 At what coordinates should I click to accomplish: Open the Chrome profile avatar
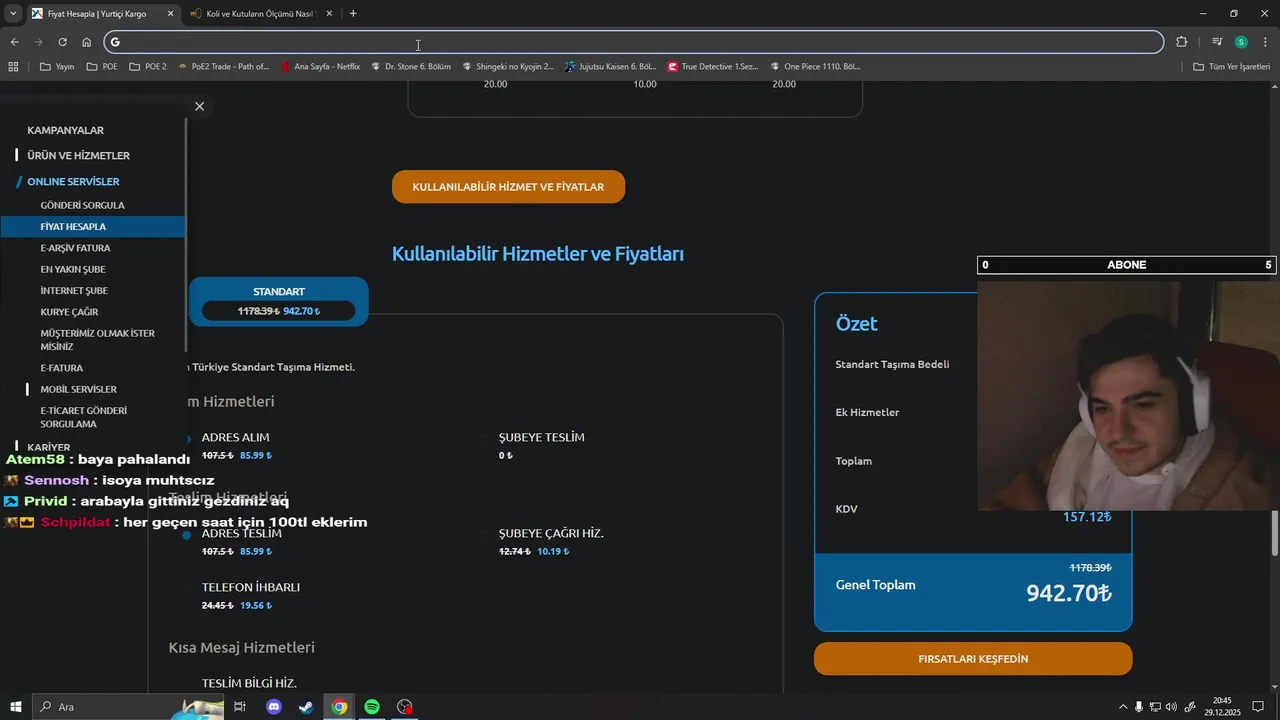point(1241,42)
